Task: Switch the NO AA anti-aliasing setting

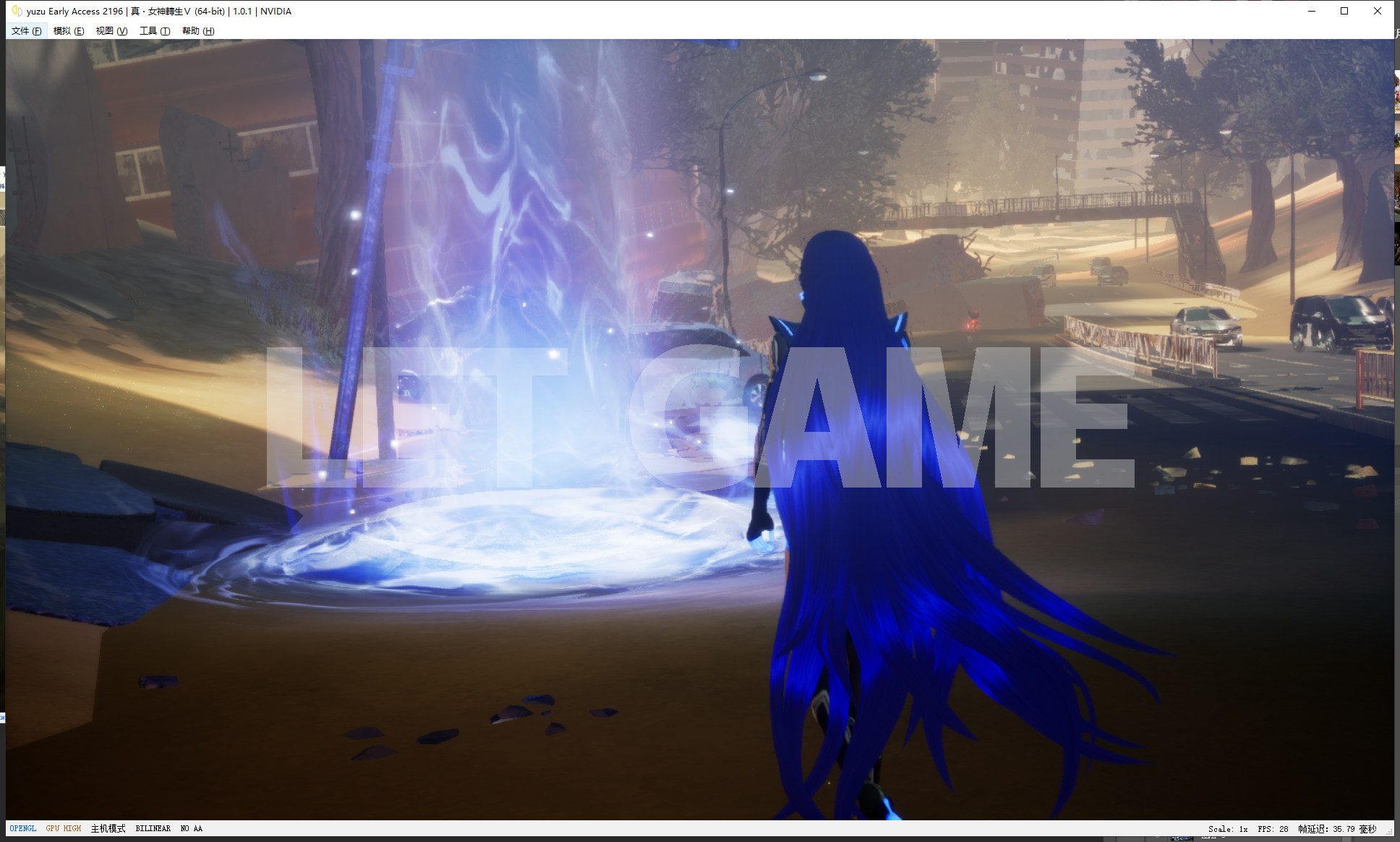Action: (192, 828)
